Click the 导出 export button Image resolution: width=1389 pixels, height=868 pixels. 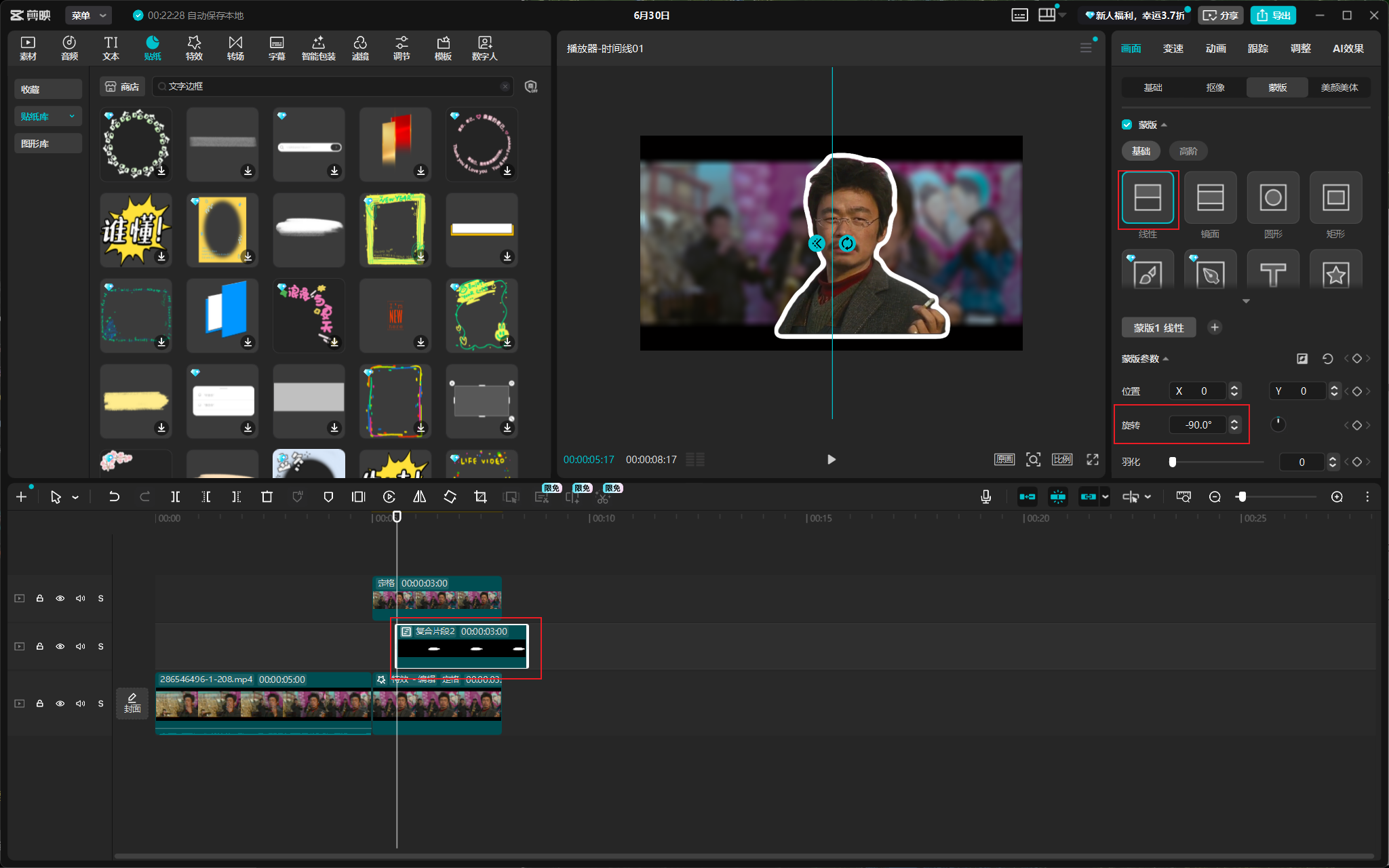1273,15
